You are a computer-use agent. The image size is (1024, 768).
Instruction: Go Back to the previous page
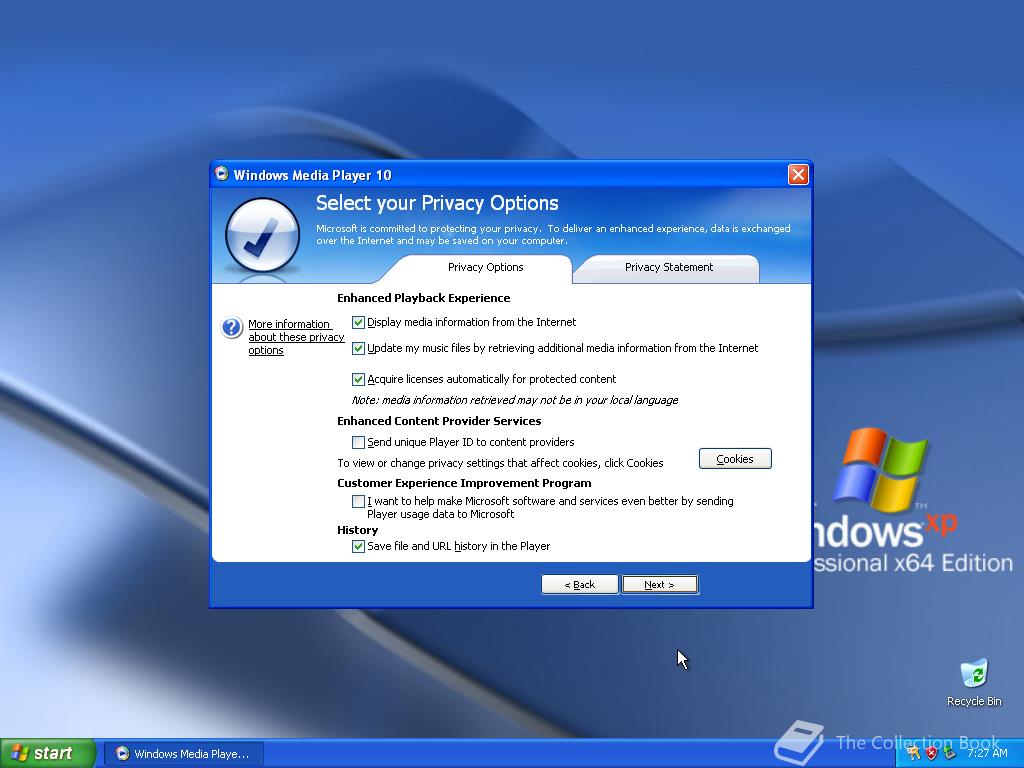580,584
